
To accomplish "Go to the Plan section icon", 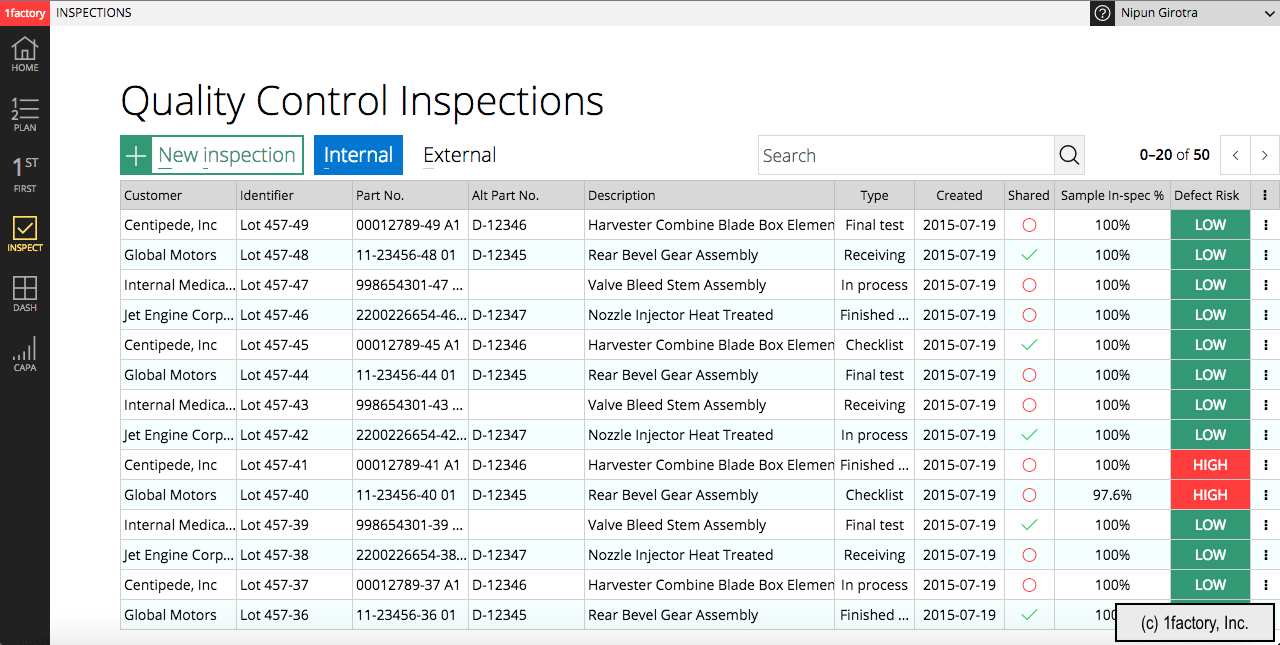I will (25, 114).
